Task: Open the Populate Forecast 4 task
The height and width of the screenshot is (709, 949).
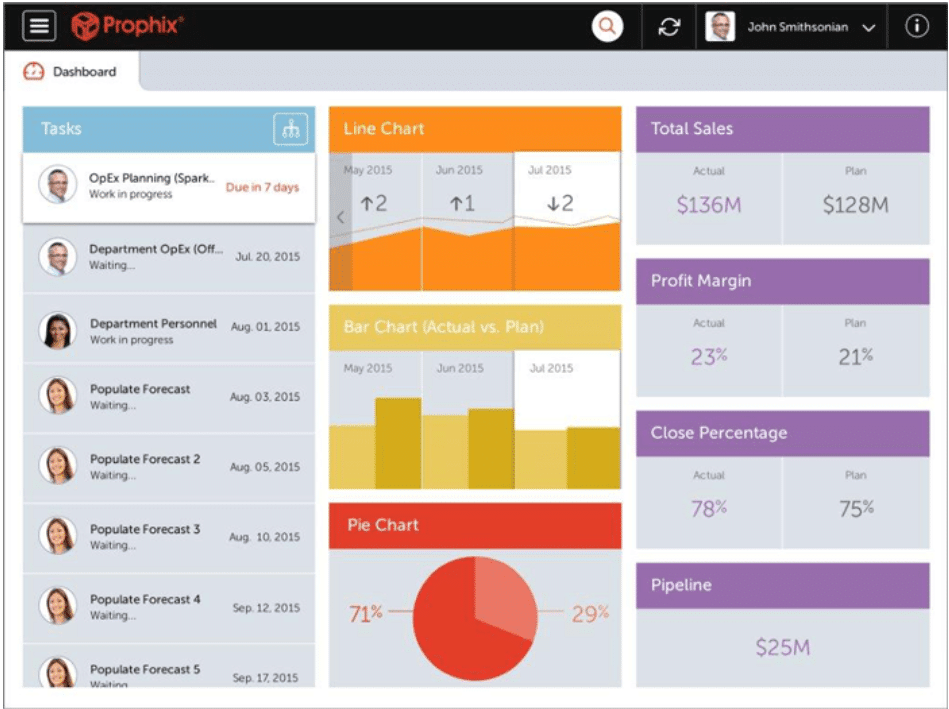Action: (169, 608)
